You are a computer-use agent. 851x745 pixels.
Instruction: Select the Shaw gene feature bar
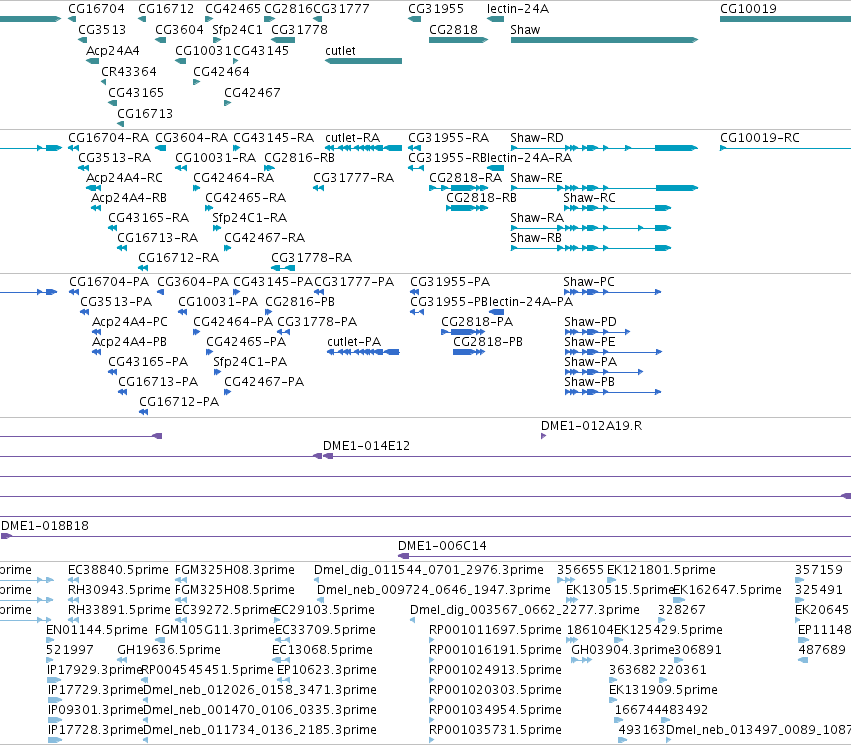coord(604,40)
